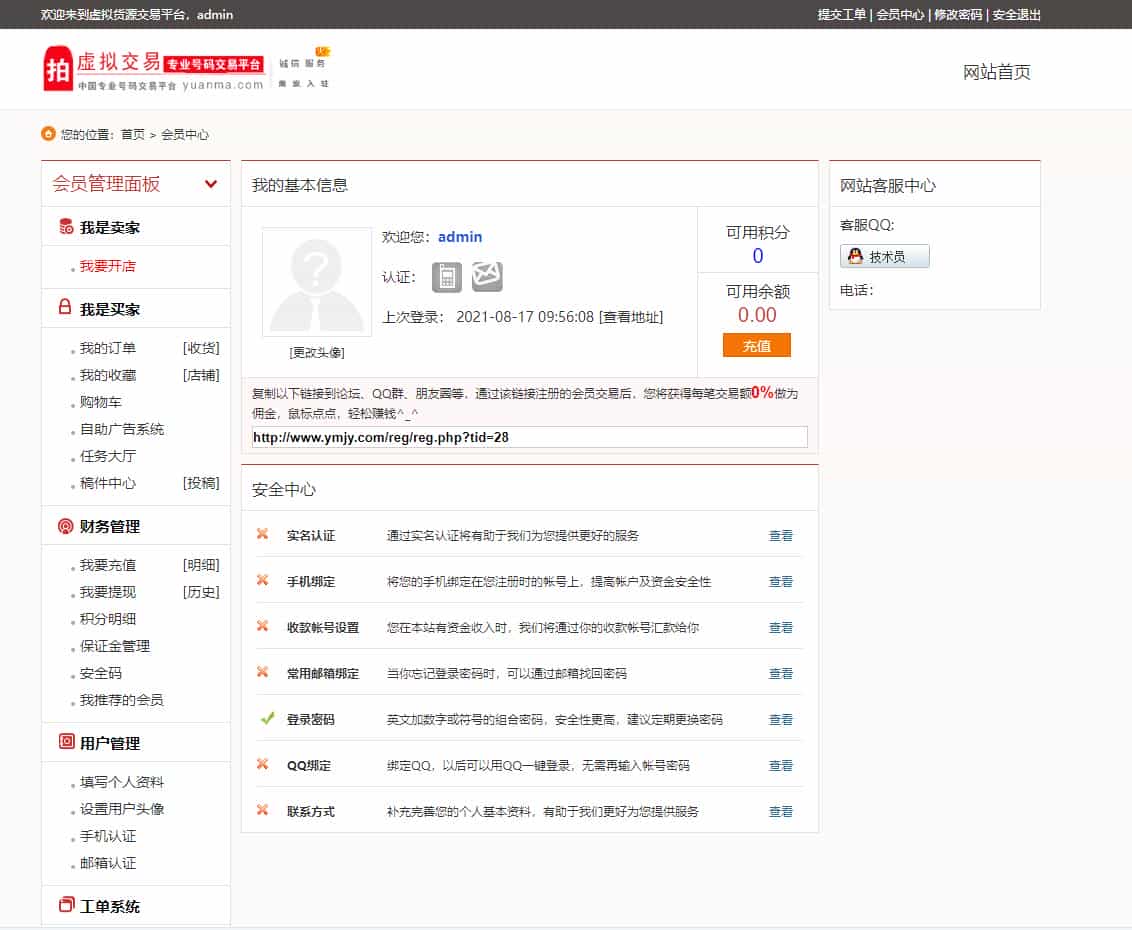Image resolution: width=1132 pixels, height=930 pixels.
Task: Click the red X beside 联系方式
Action: [263, 809]
